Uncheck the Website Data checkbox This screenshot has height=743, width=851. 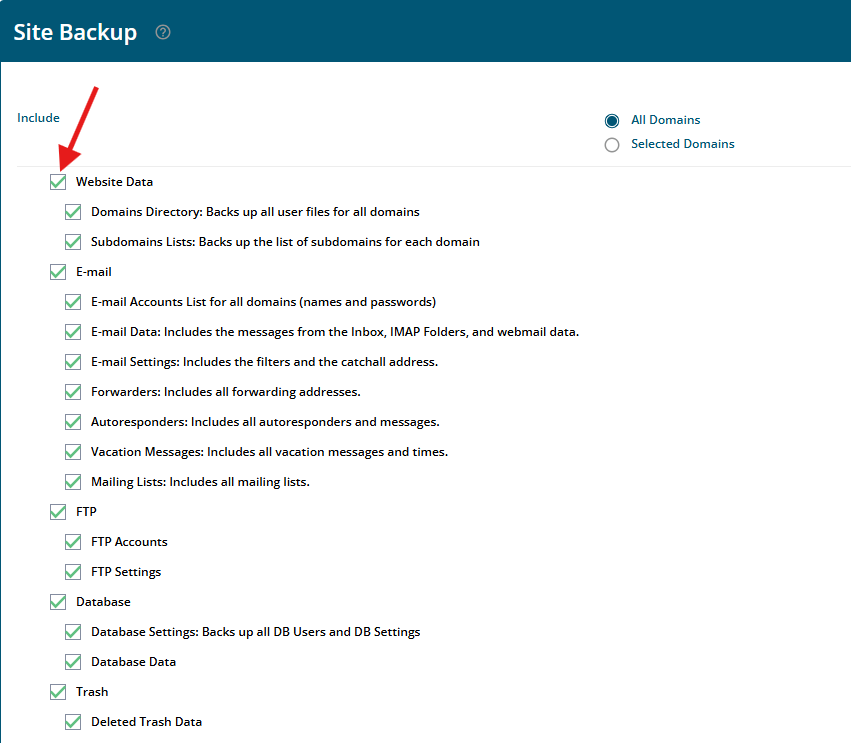pos(58,182)
